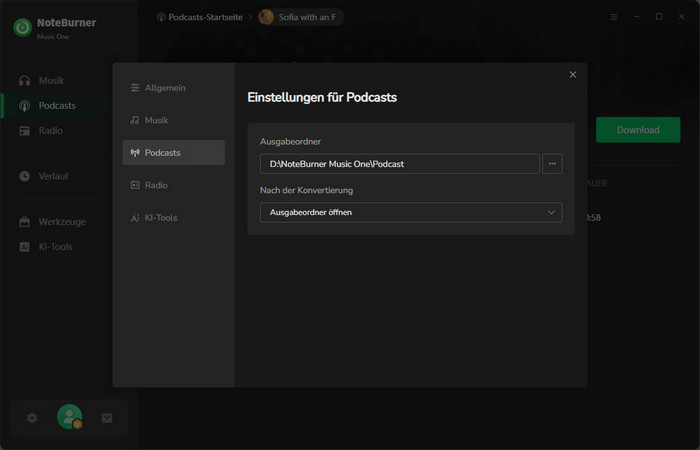This screenshot has height=450, width=700.
Task: Click the Nach der Konvertierung label
Action: click(306, 190)
